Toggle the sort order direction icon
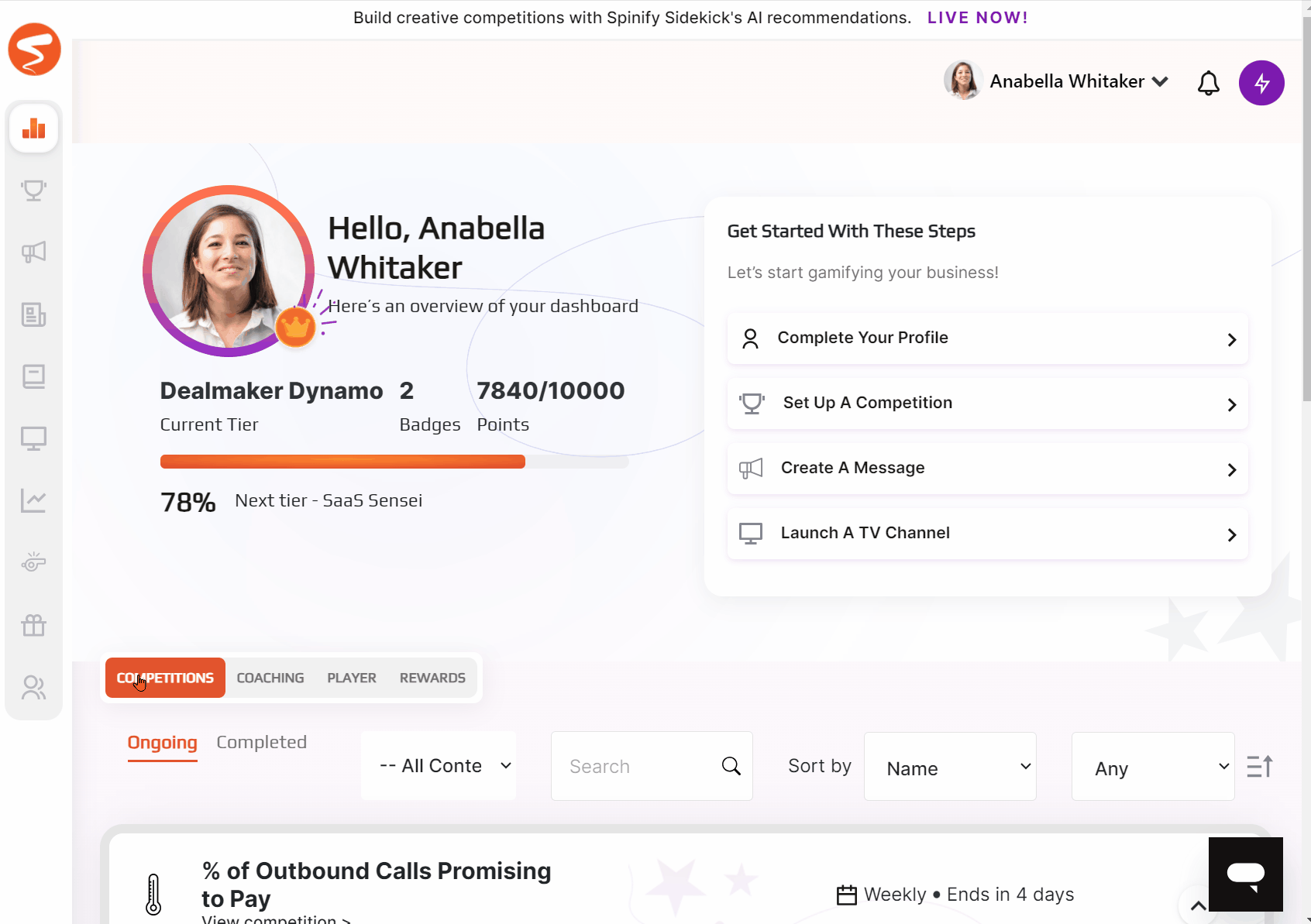The width and height of the screenshot is (1311, 924). [x=1259, y=767]
